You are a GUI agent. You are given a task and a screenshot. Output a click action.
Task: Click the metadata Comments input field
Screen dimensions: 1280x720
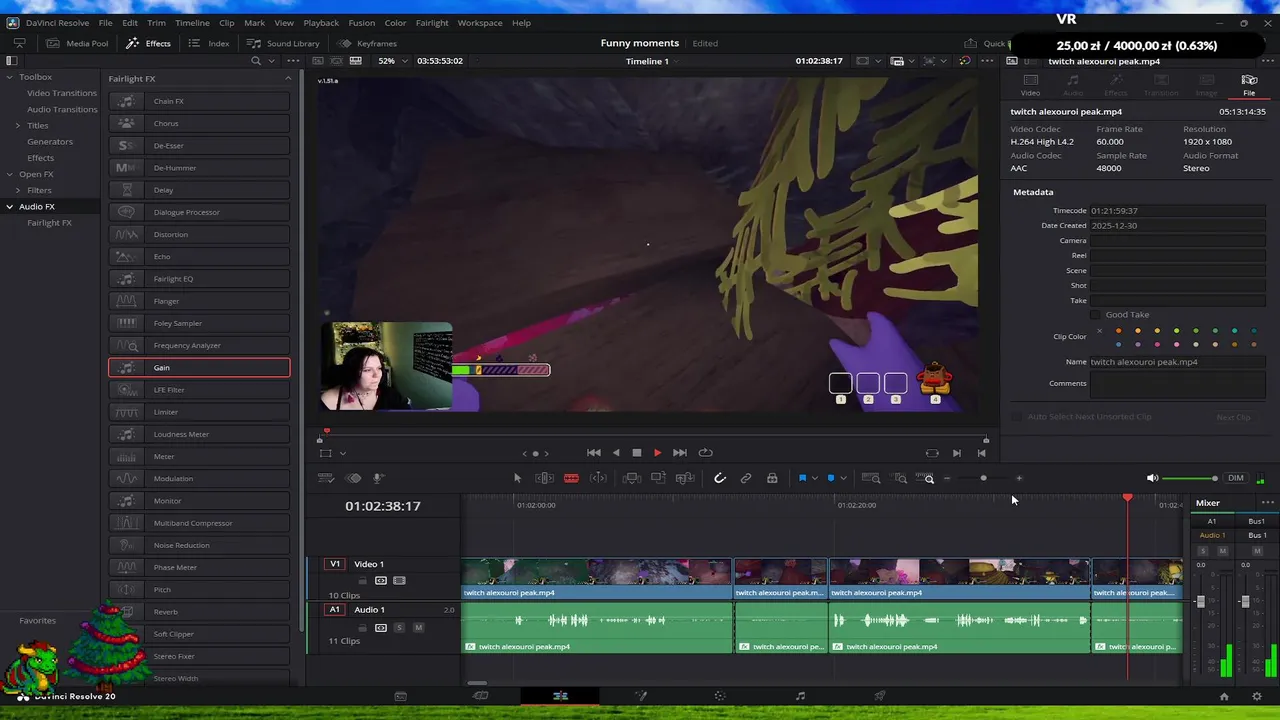click(1177, 385)
